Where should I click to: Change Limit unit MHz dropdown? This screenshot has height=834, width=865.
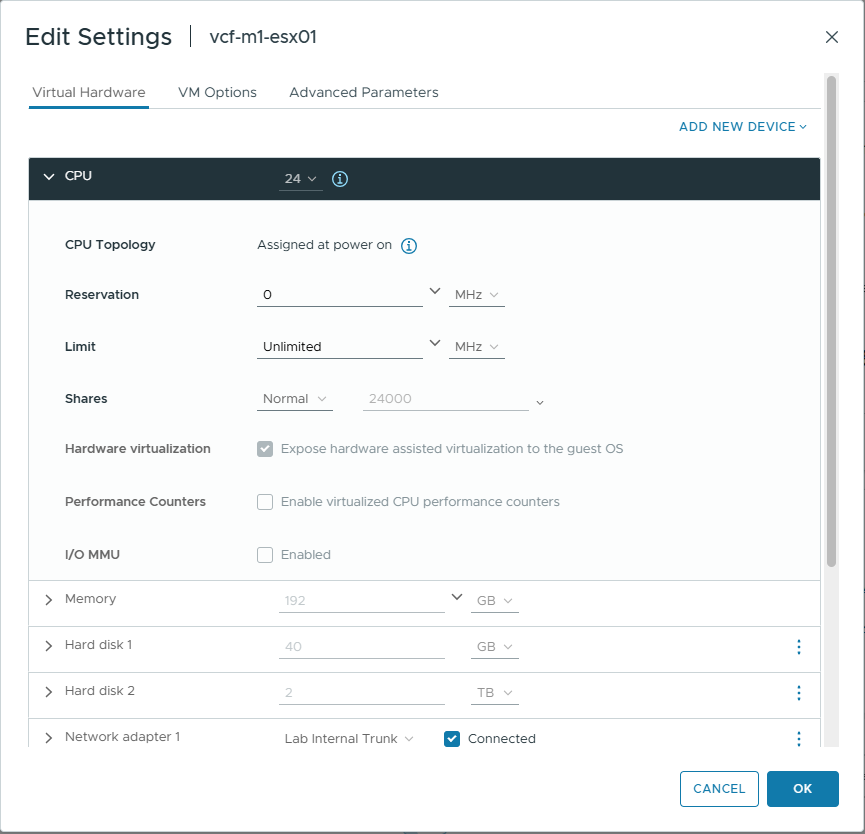click(x=477, y=347)
